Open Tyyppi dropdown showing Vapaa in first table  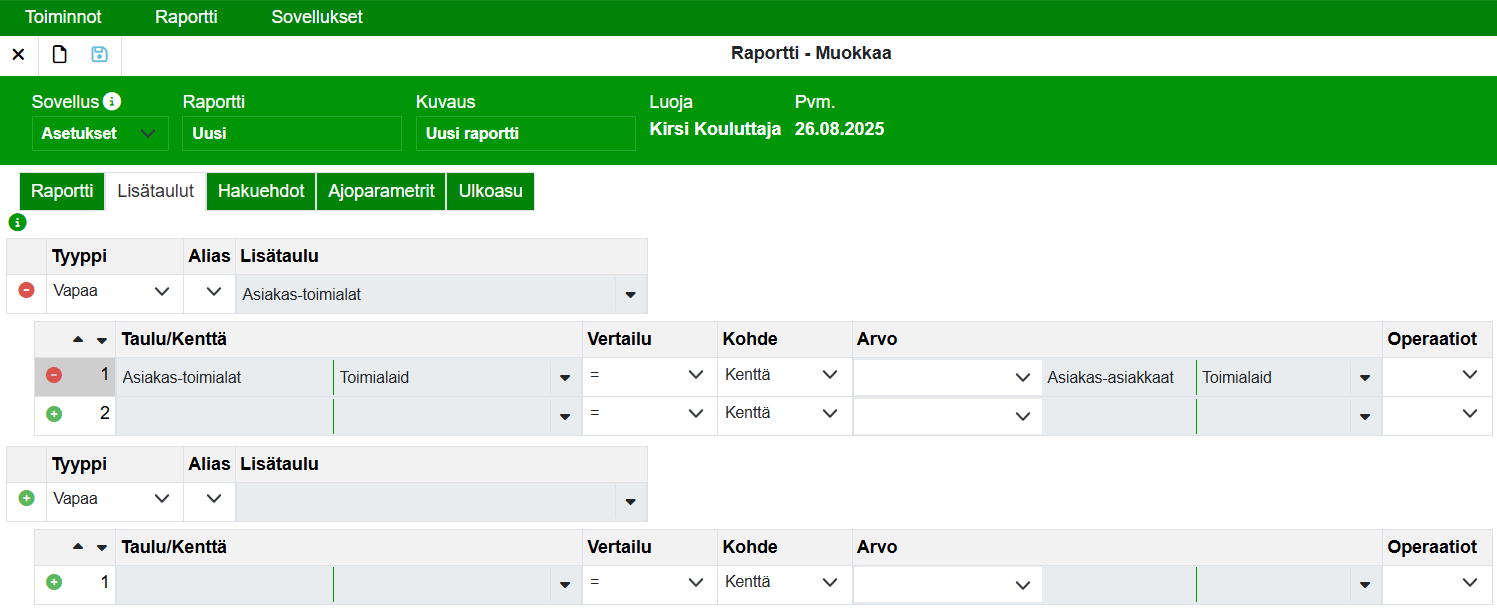pyautogui.click(x=114, y=292)
